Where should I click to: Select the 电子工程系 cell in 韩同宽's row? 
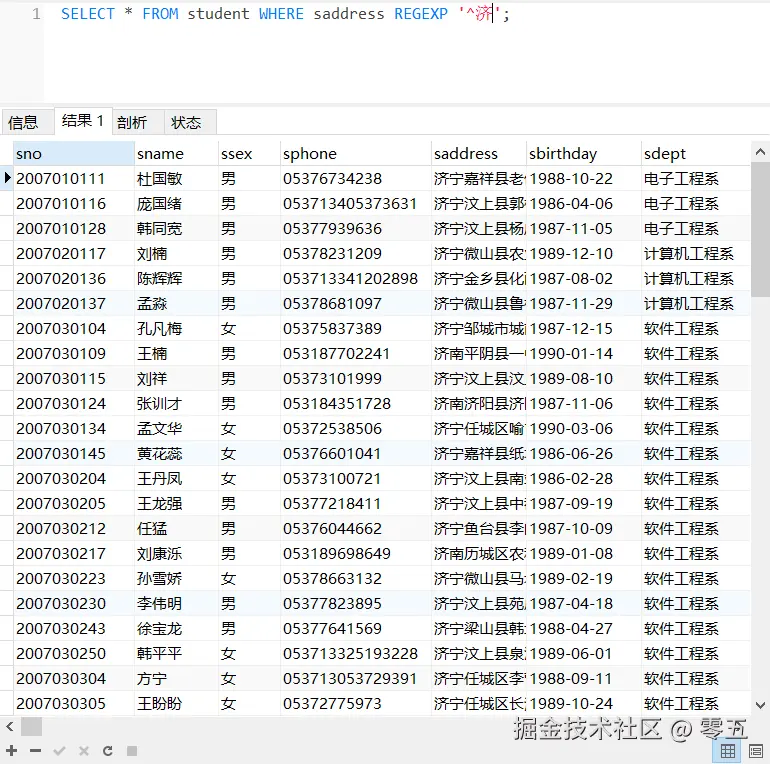coord(696,229)
